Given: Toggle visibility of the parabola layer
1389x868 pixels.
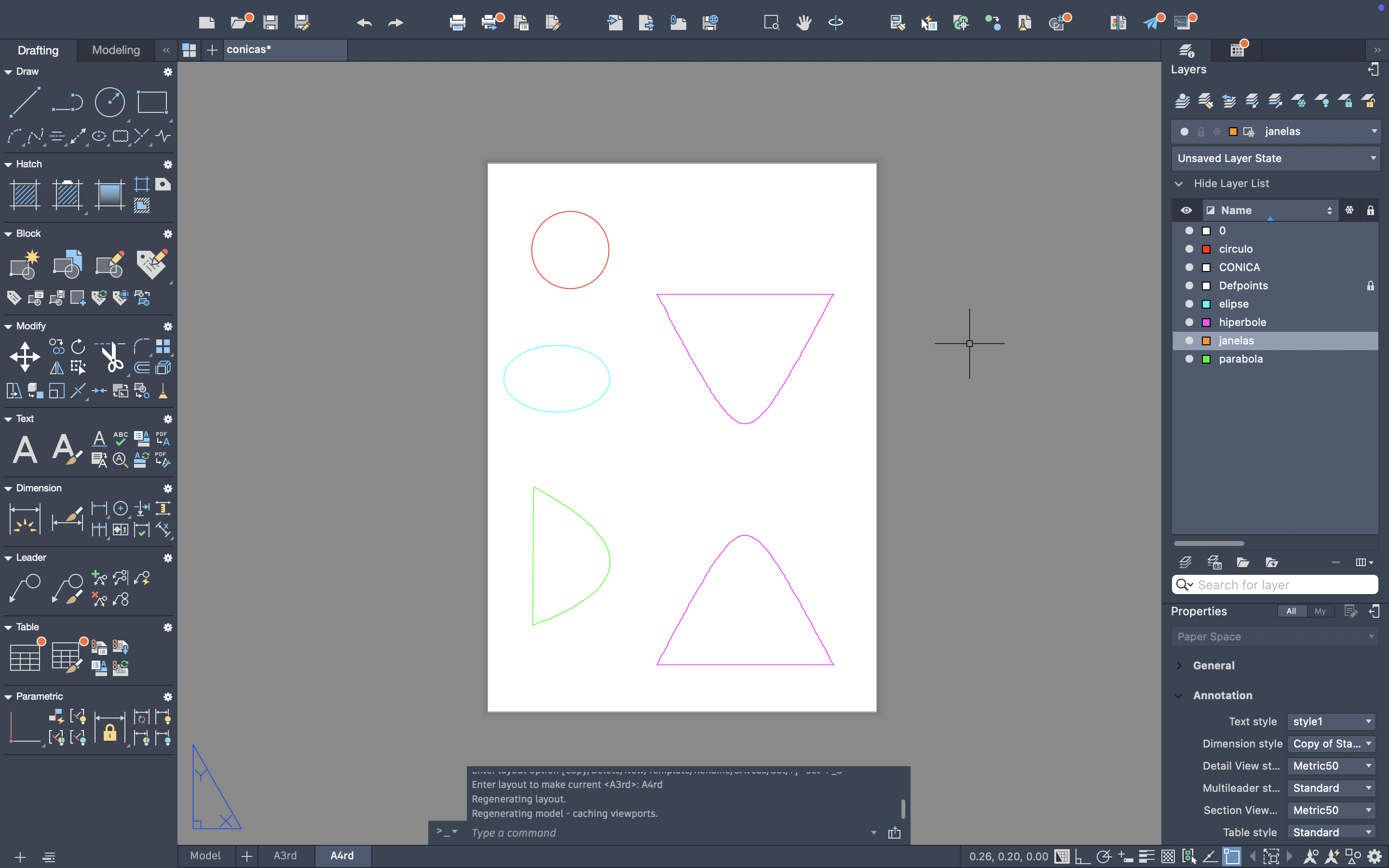Looking at the screenshot, I should (x=1189, y=359).
